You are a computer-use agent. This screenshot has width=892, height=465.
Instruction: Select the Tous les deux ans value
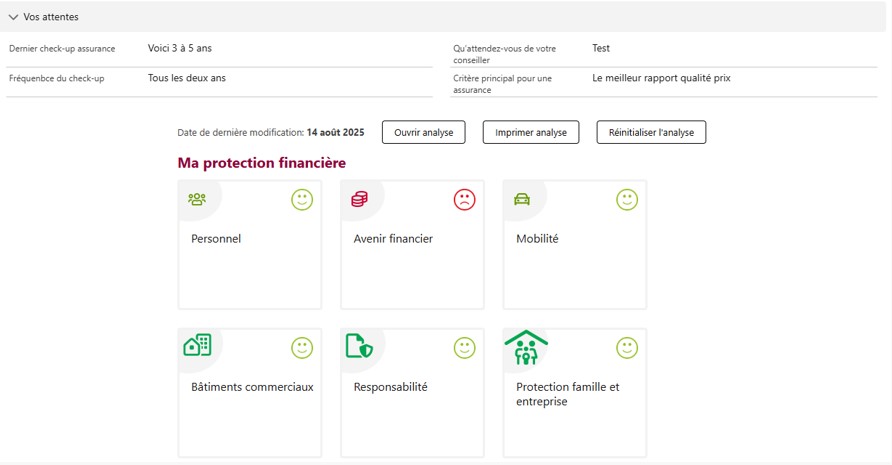pyautogui.click(x=187, y=78)
